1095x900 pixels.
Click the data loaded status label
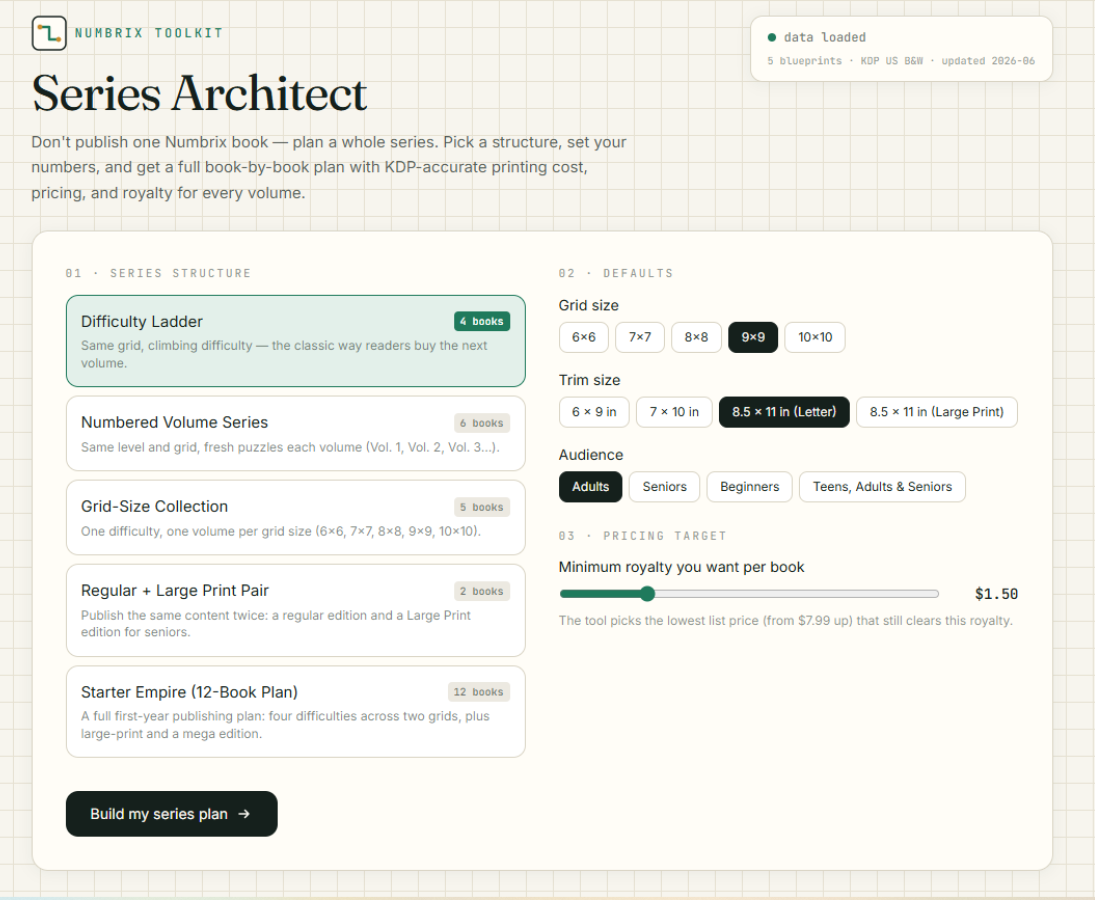click(x=825, y=37)
